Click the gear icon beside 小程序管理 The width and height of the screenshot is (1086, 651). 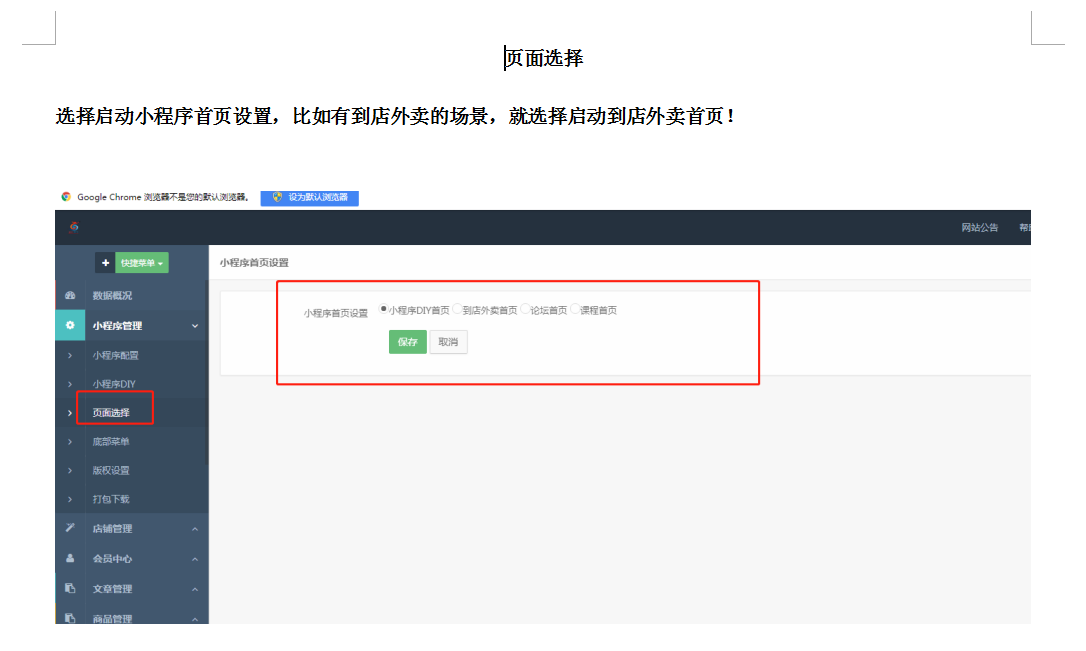pos(70,325)
